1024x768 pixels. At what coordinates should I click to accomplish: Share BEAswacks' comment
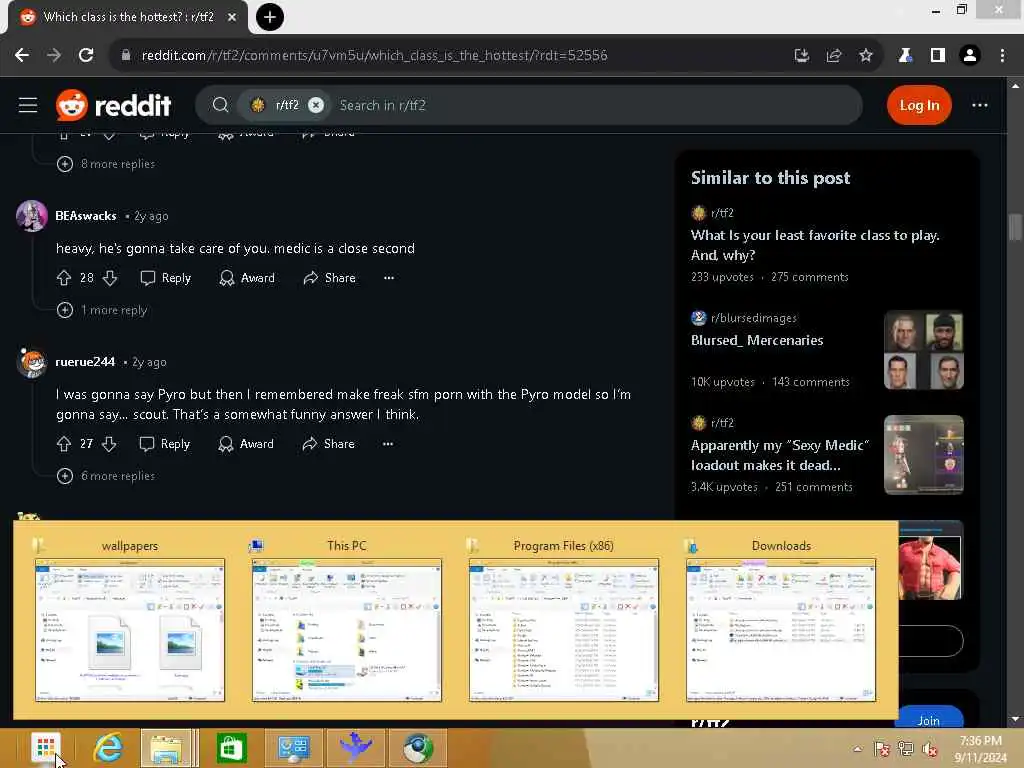click(329, 278)
